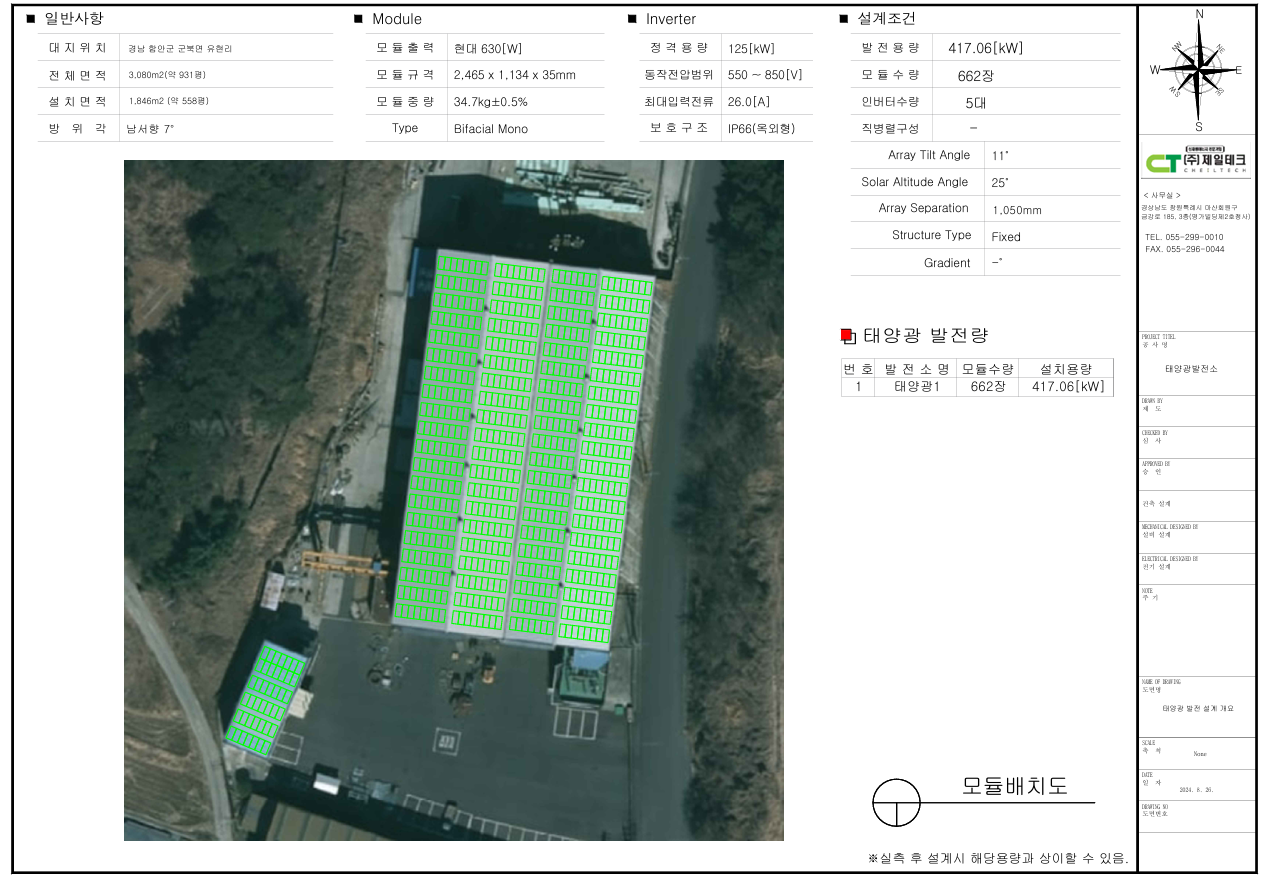Click the FAX. 055-296-0044 number
The image size is (1267, 880).
point(1184,249)
